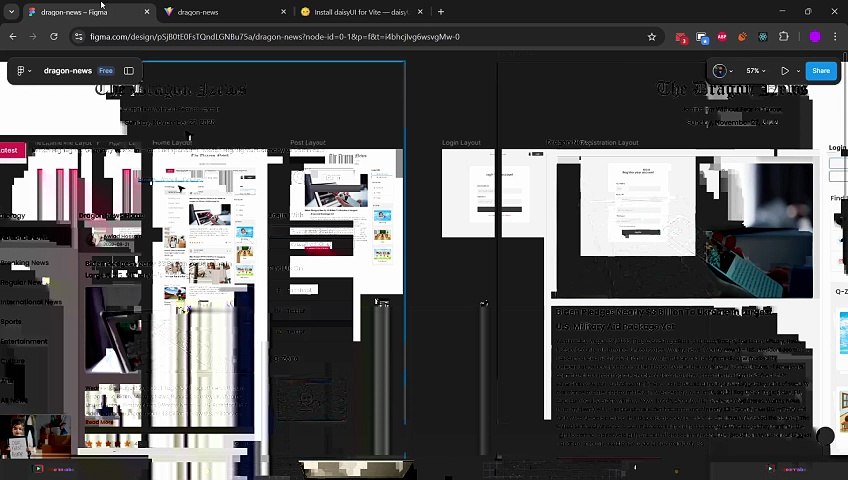
Task: Click the Sports category text
Action: coord(11,322)
